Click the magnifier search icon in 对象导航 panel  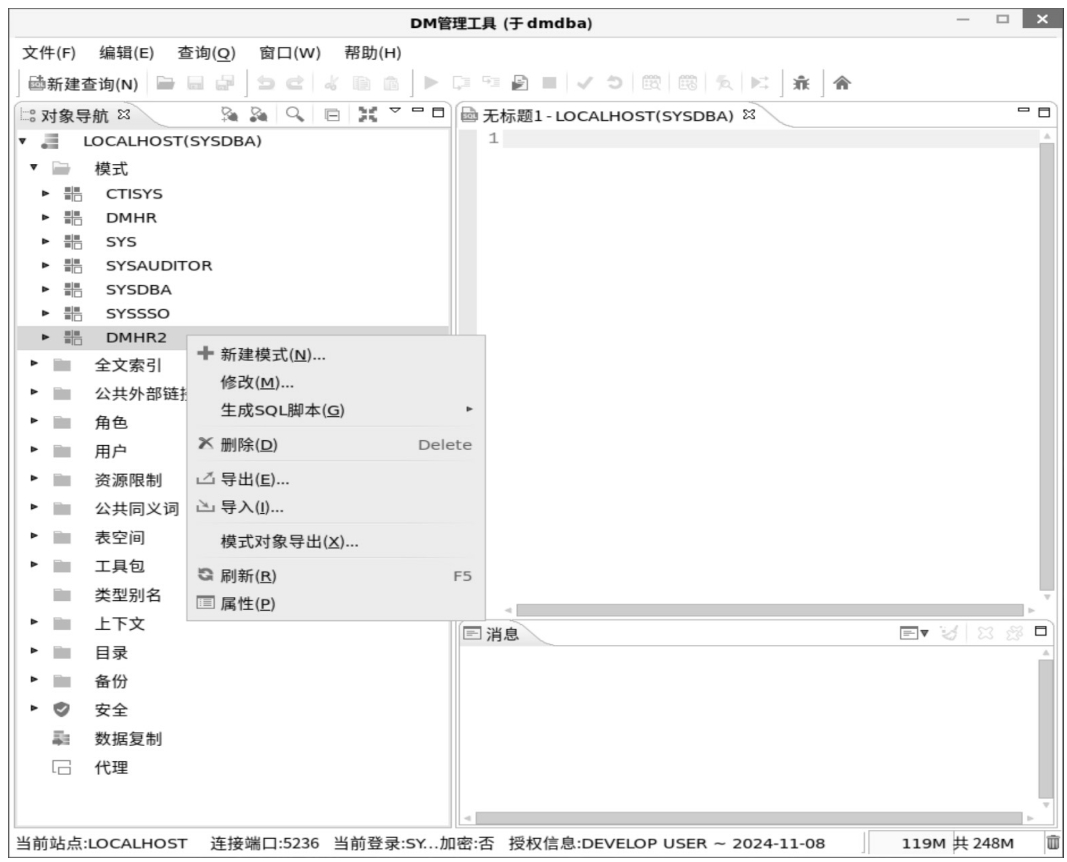(x=295, y=114)
